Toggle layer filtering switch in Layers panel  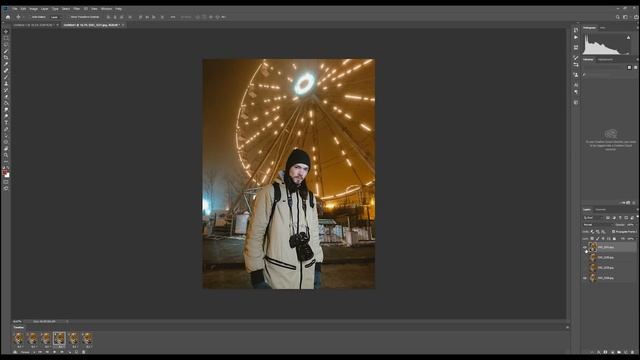click(x=638, y=216)
